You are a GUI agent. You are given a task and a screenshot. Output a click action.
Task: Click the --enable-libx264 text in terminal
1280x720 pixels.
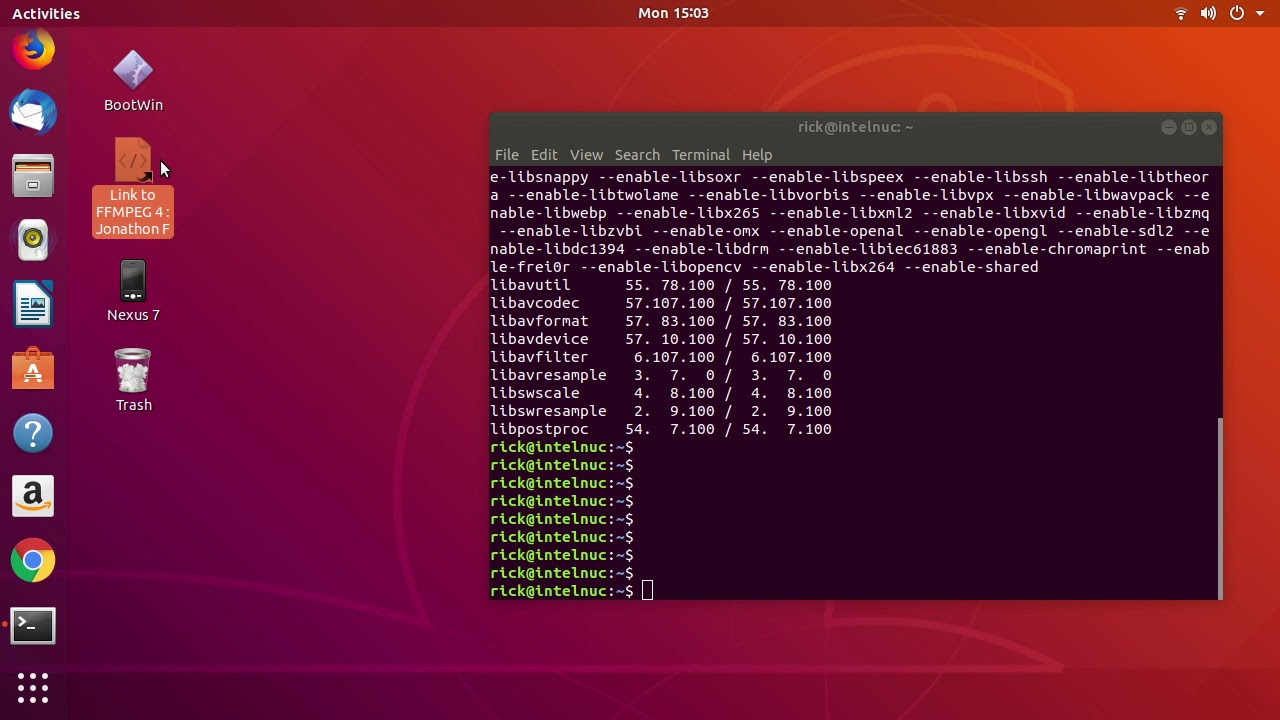coord(823,267)
